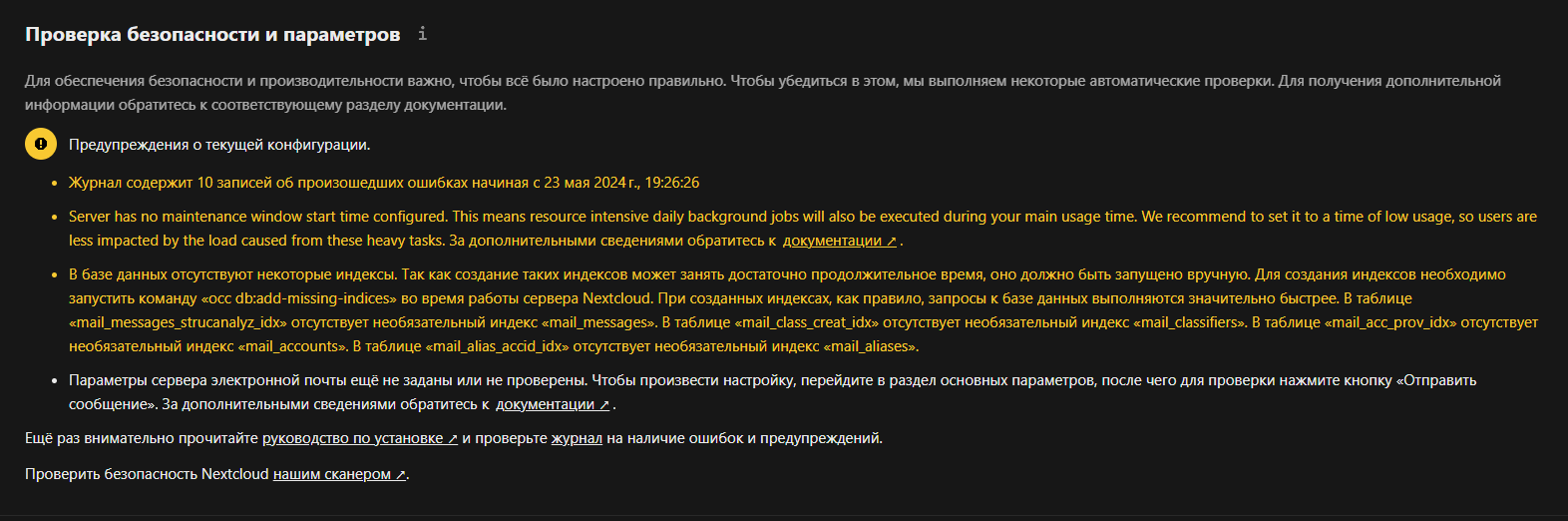The width and height of the screenshot is (1568, 521).
Task: Click the maintenance window start time warning
Action: [x=803, y=229]
